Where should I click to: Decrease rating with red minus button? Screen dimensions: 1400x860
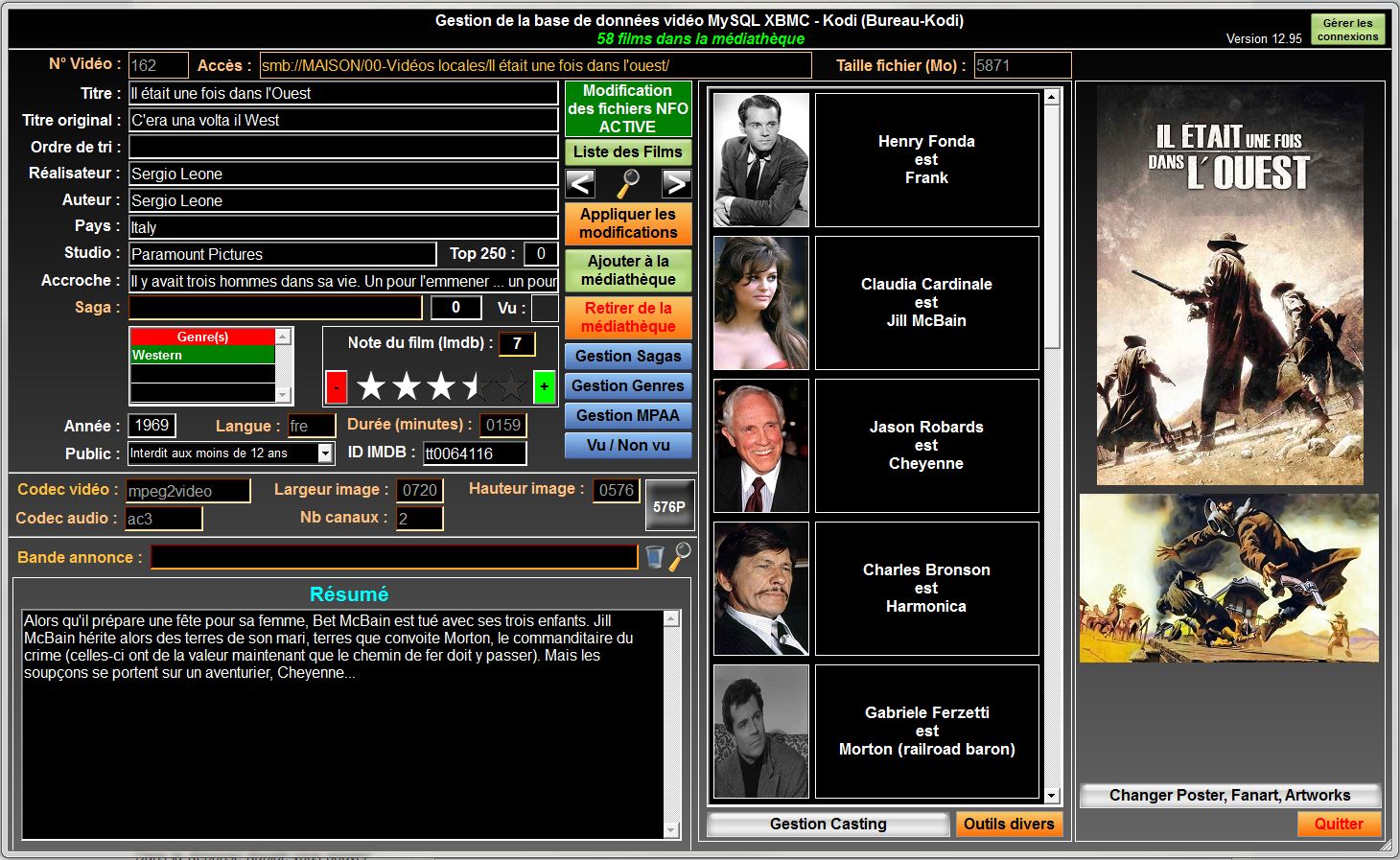click(337, 387)
